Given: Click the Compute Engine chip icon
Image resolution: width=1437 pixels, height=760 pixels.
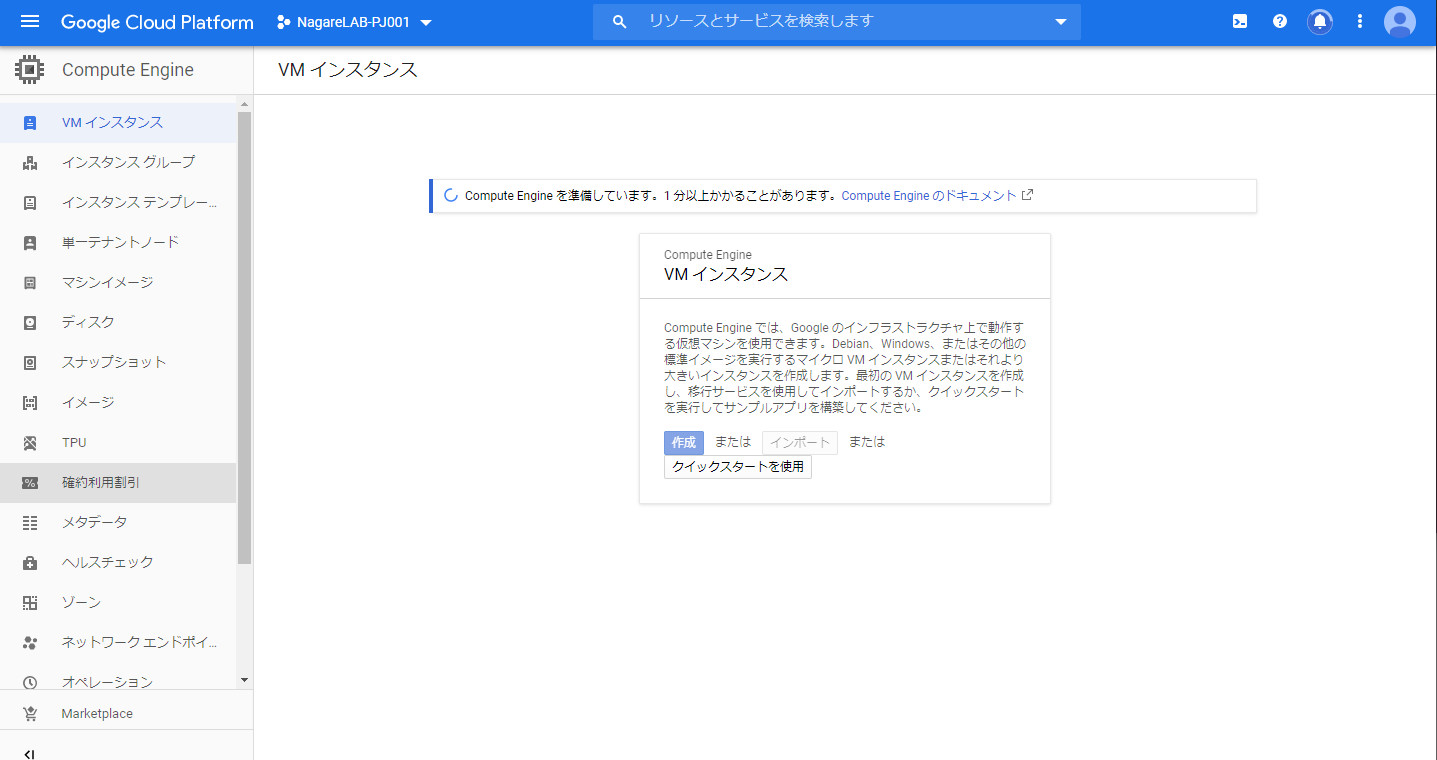Looking at the screenshot, I should point(30,70).
